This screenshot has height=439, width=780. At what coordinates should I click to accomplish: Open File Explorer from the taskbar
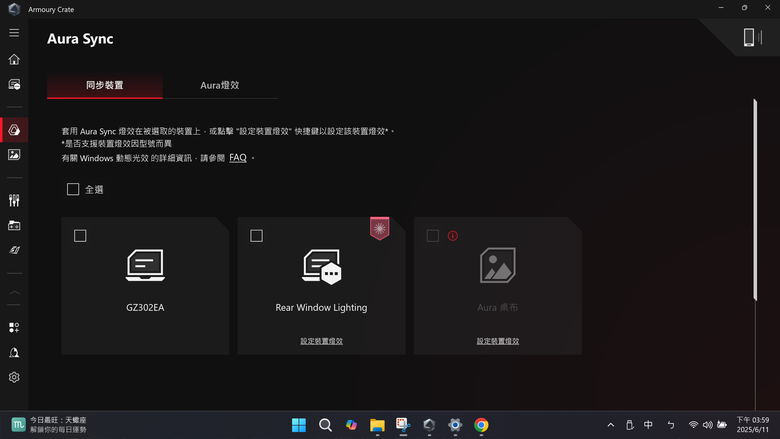[x=377, y=425]
